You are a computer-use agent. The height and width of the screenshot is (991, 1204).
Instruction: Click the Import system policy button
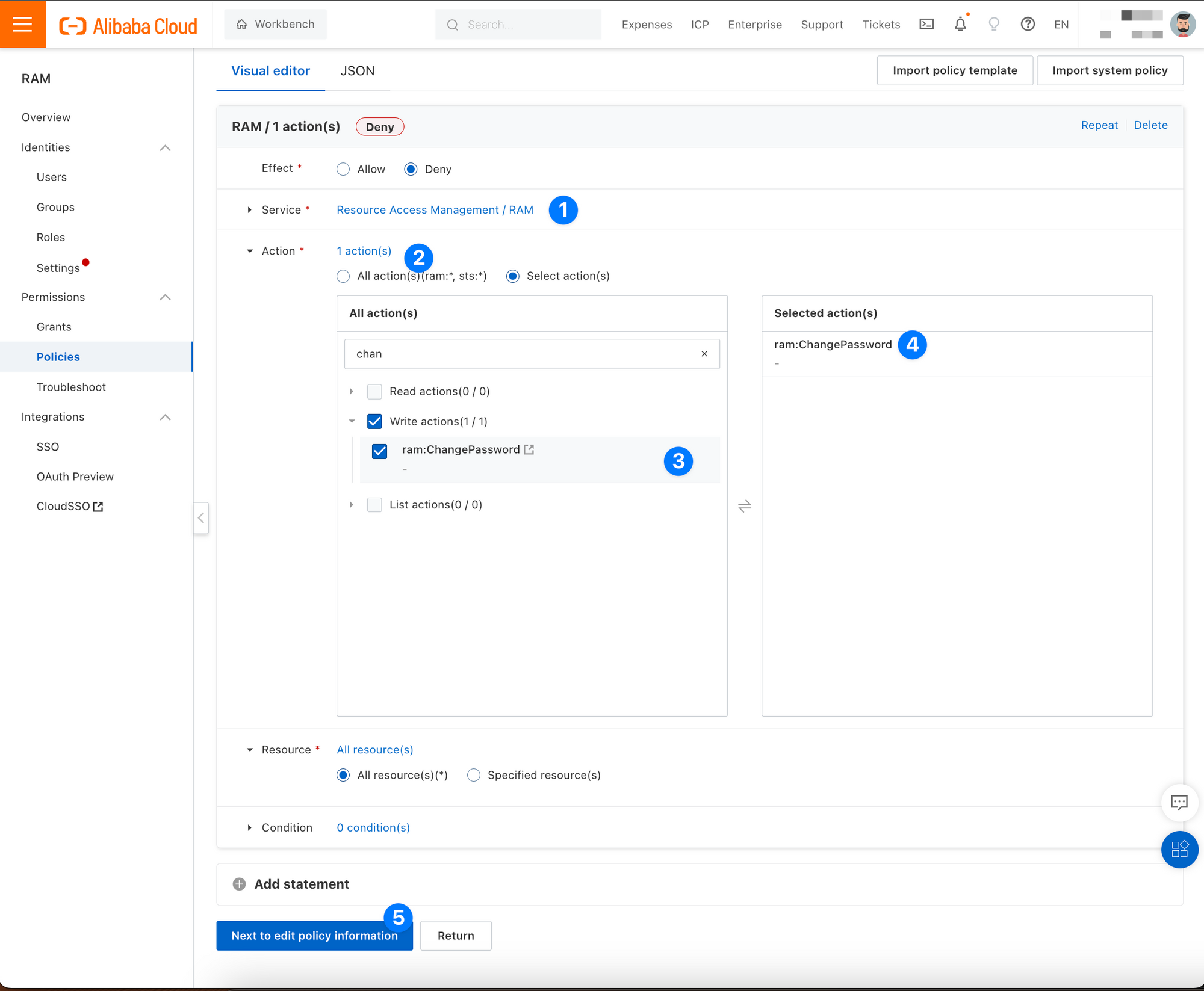click(x=1109, y=70)
